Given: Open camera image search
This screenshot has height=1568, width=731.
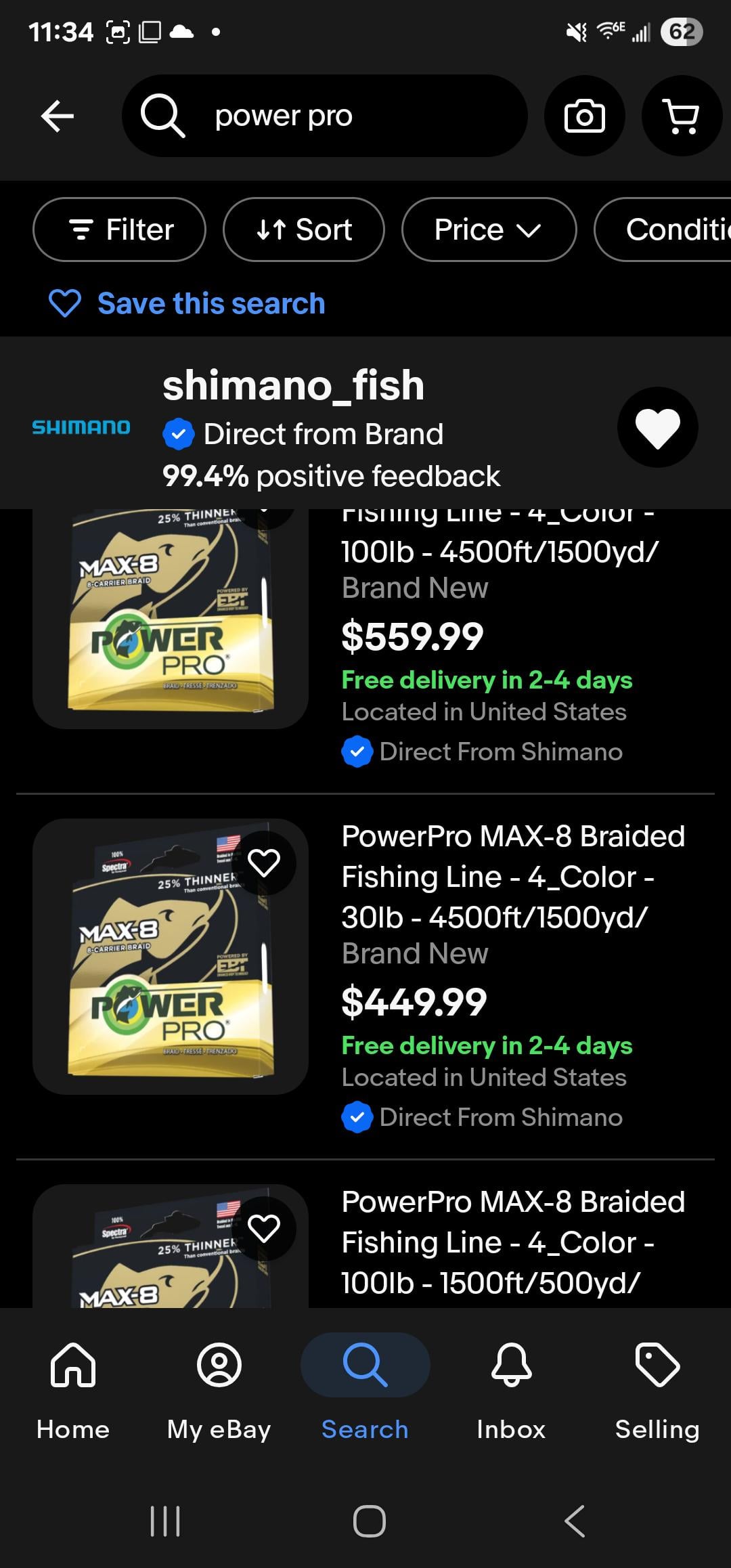Looking at the screenshot, I should [x=584, y=116].
